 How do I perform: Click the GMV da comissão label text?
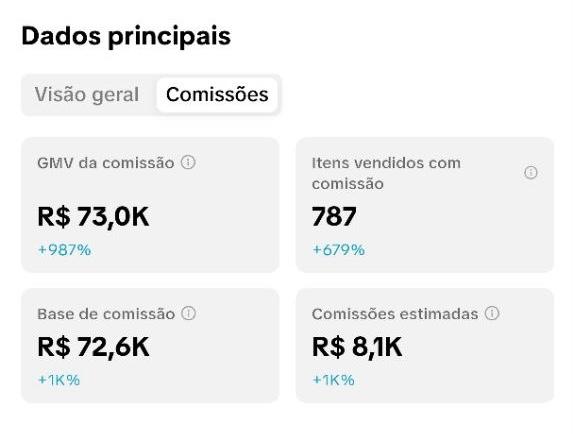106,163
